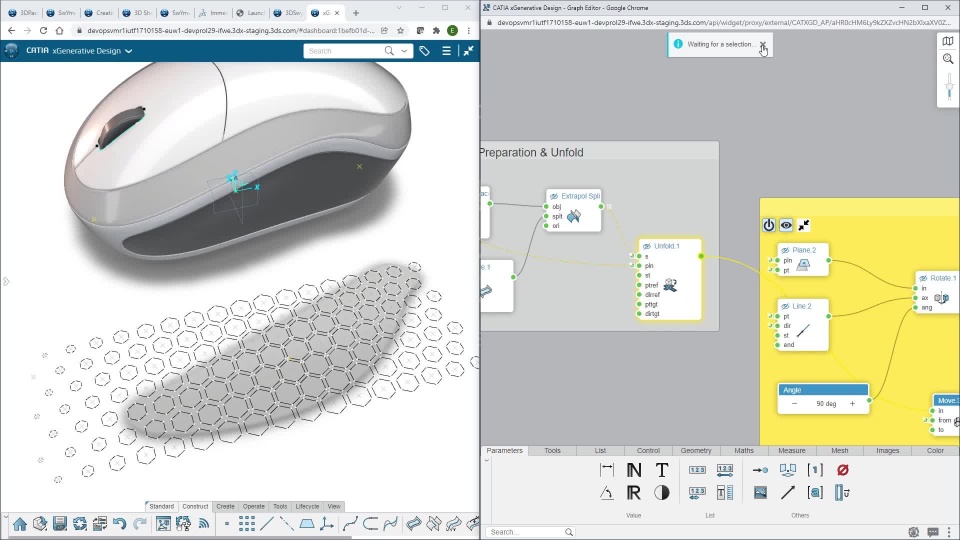Toggle visibility eye on Extrapol Spli node

tap(554, 197)
